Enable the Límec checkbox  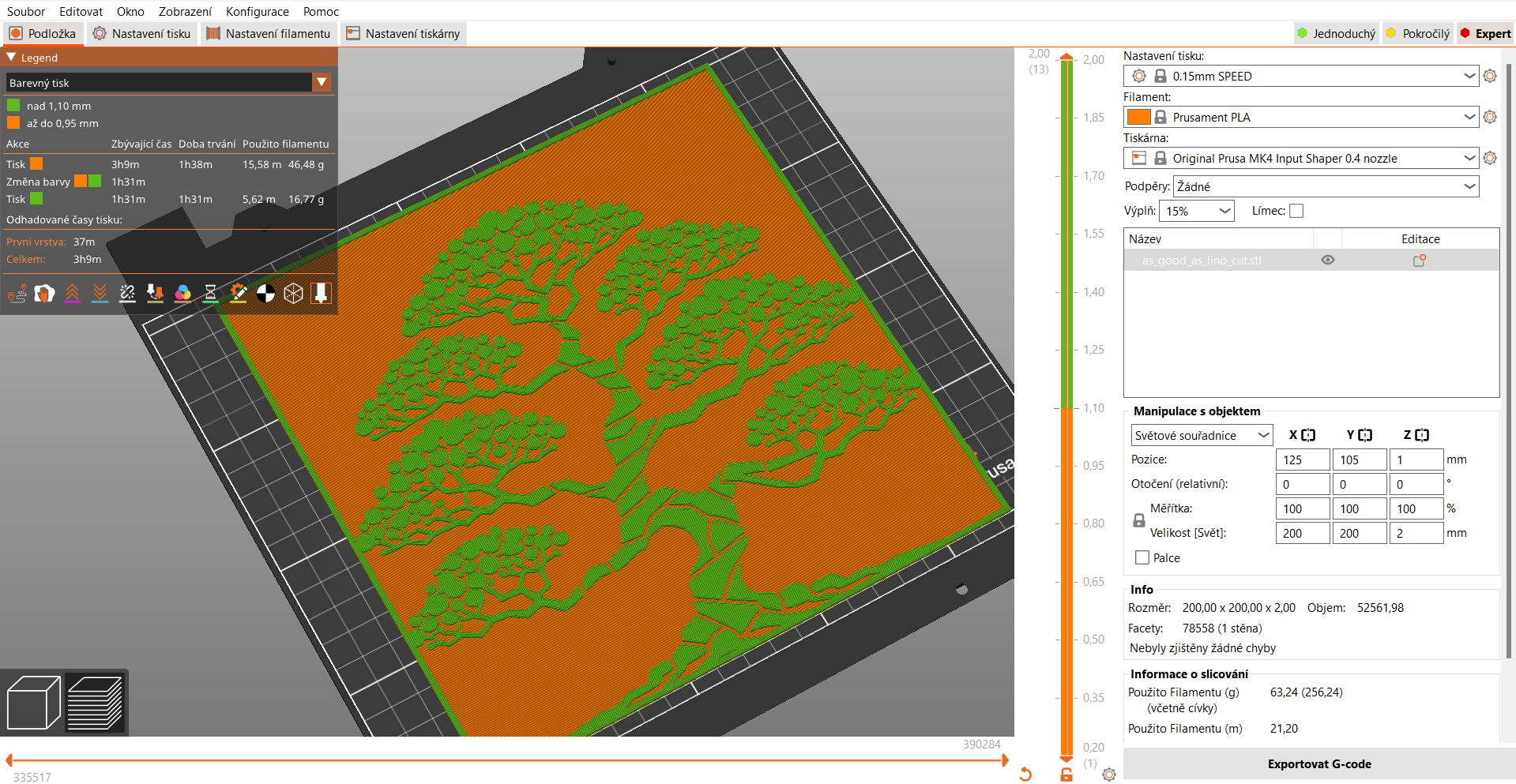(1296, 210)
